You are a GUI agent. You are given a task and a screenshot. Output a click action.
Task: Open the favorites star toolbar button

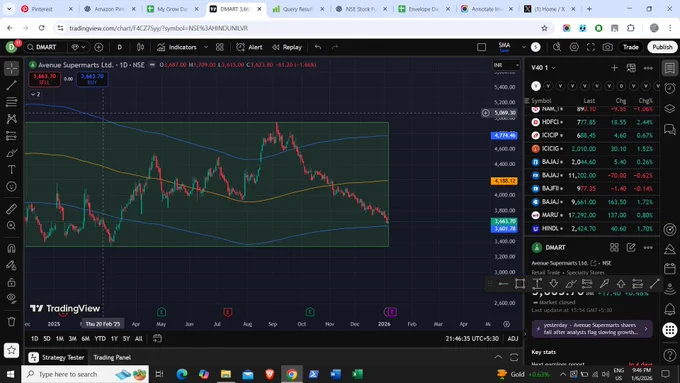[x=12, y=350]
